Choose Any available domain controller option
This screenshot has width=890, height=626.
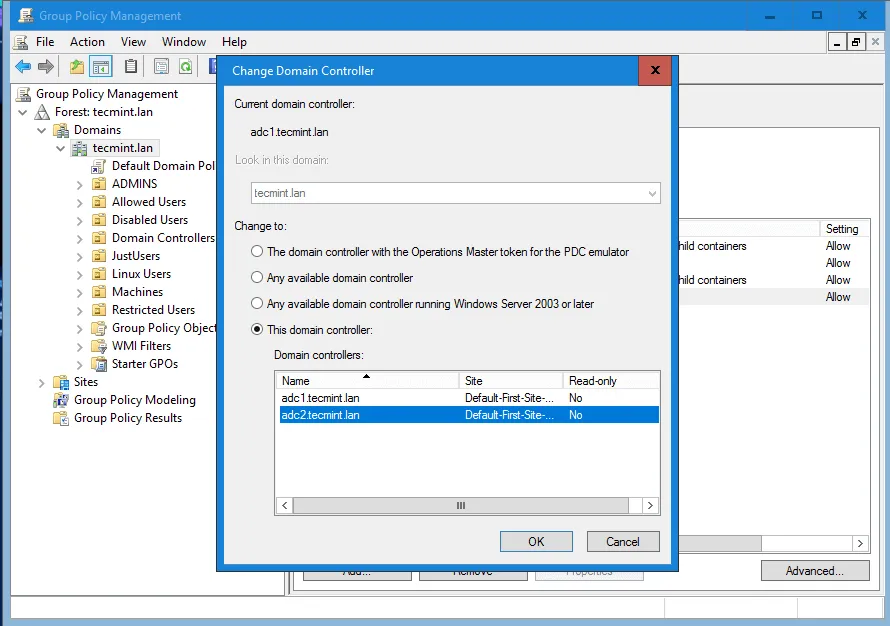pos(258,278)
